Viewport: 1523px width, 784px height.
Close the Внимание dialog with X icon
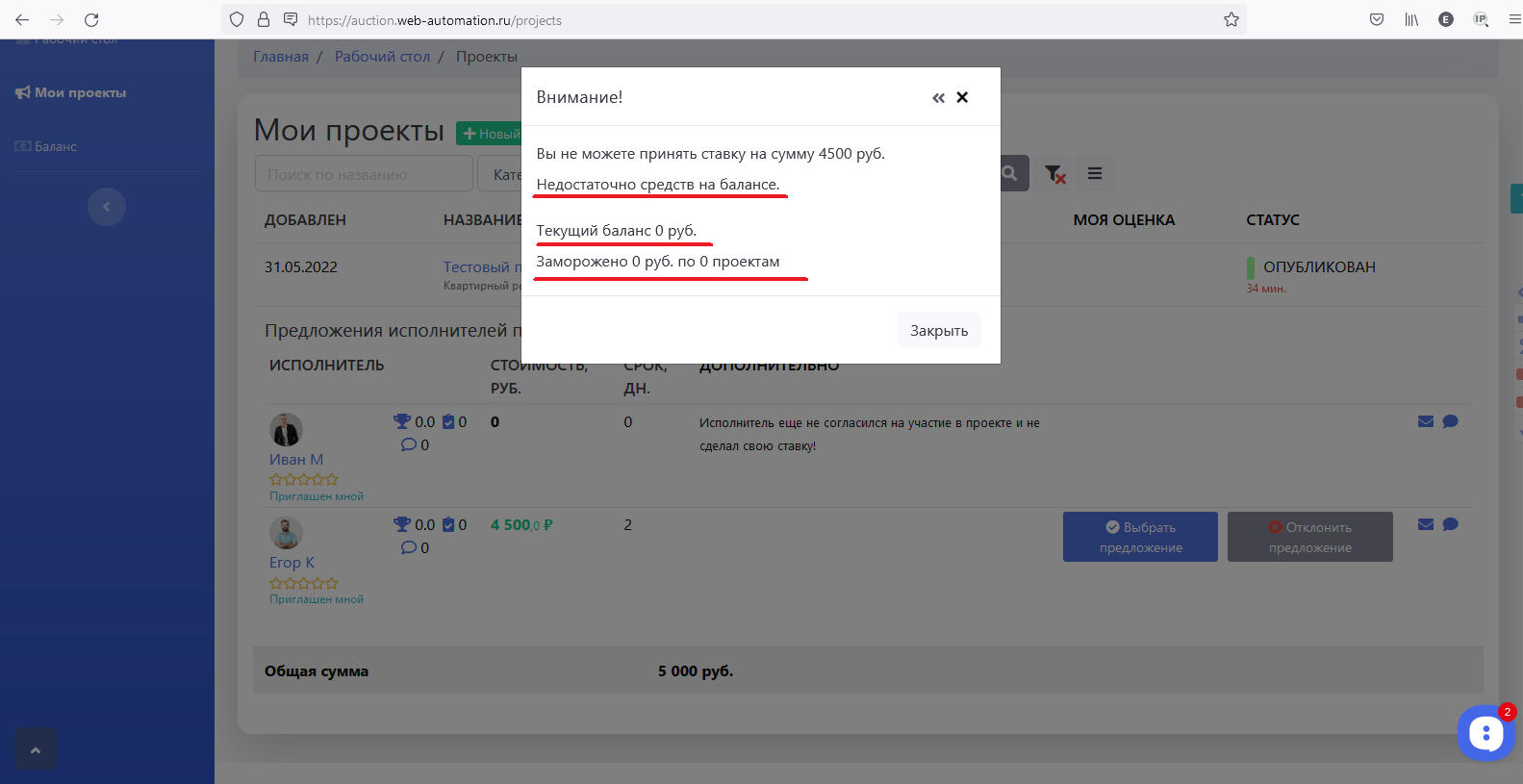[x=962, y=97]
